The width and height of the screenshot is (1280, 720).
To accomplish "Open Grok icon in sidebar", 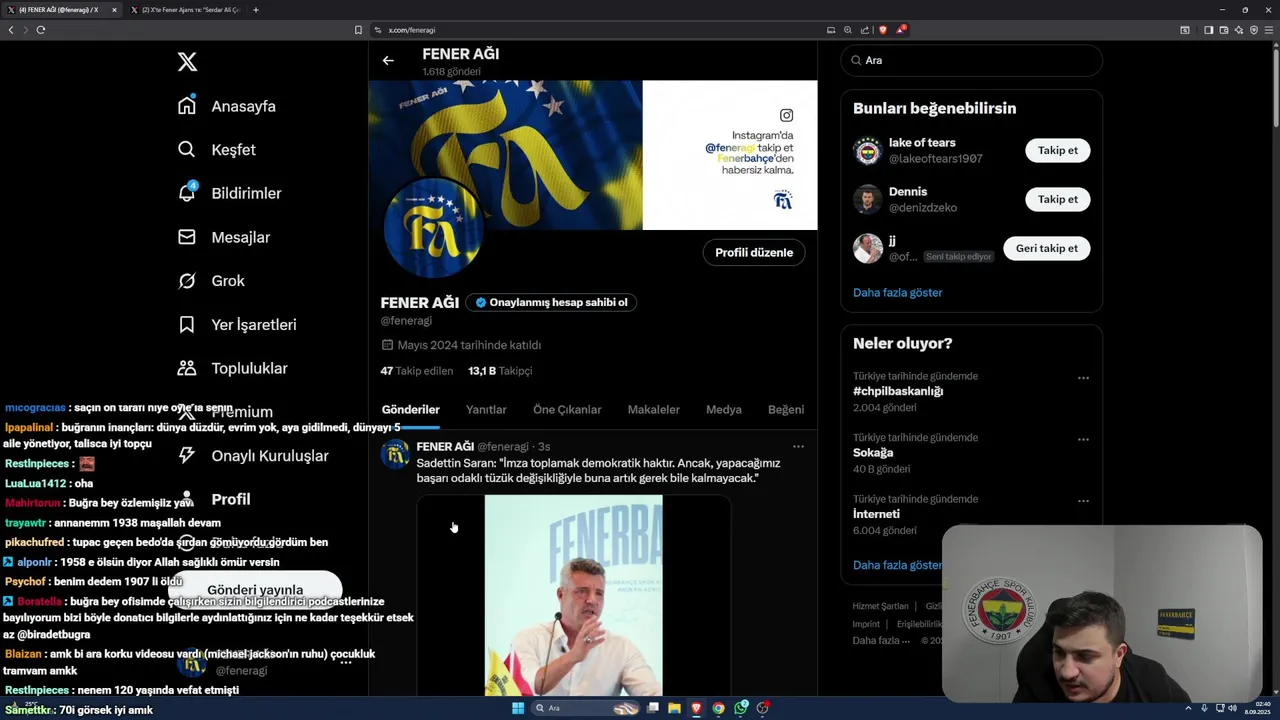I will click(x=187, y=281).
